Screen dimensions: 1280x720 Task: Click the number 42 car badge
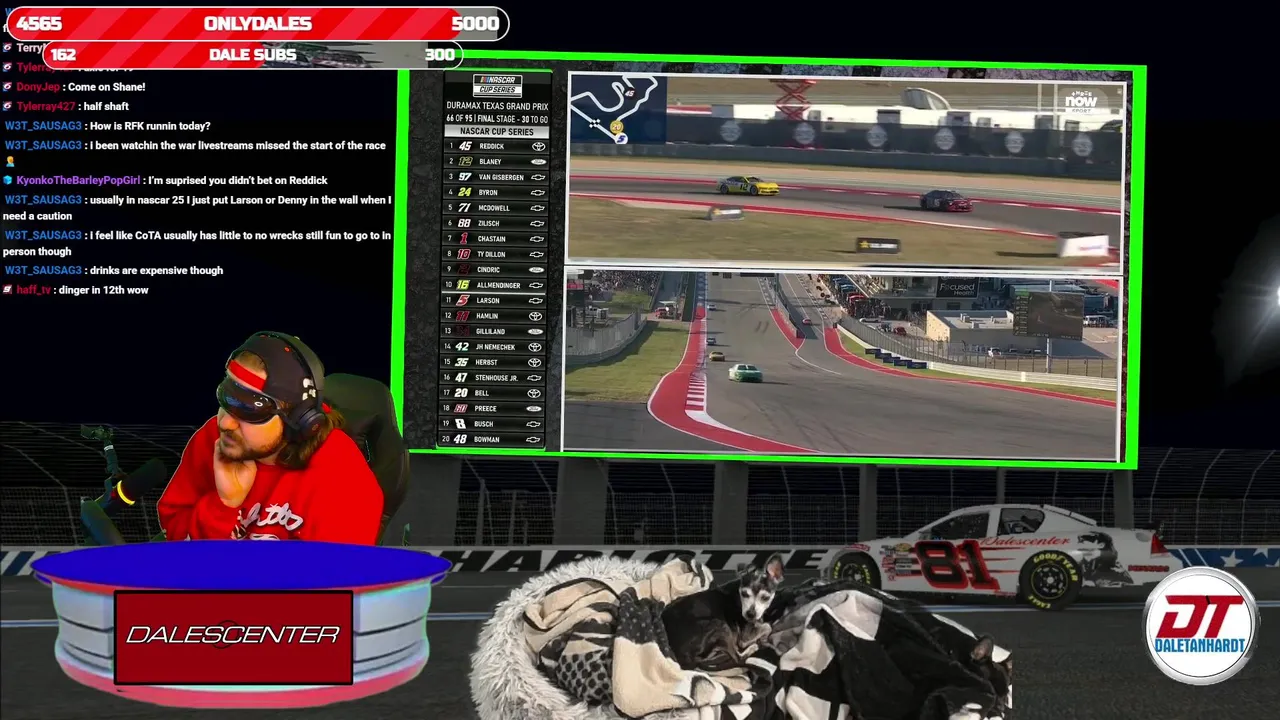click(x=462, y=347)
